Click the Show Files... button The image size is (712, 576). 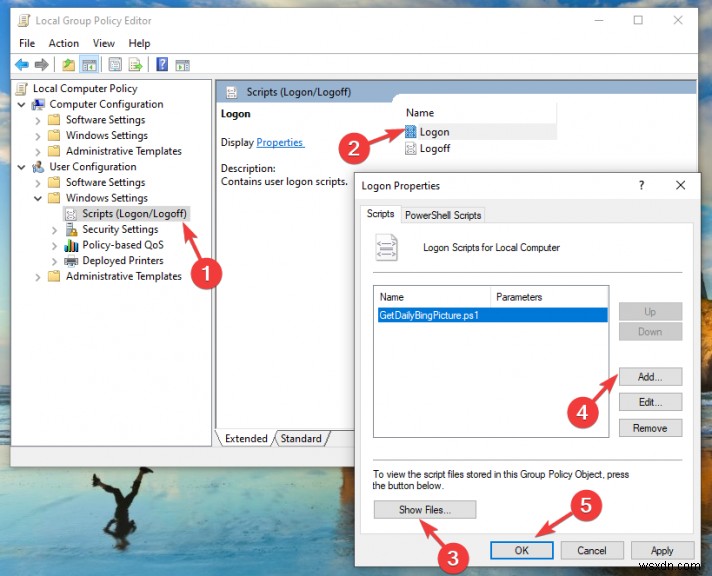[425, 510]
